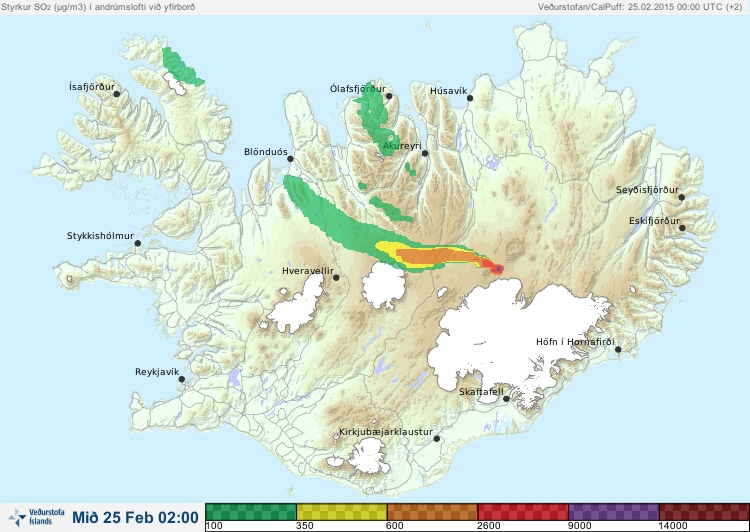Click the Eskifjörður marker dot
This screenshot has width=750, height=532.
[682, 228]
